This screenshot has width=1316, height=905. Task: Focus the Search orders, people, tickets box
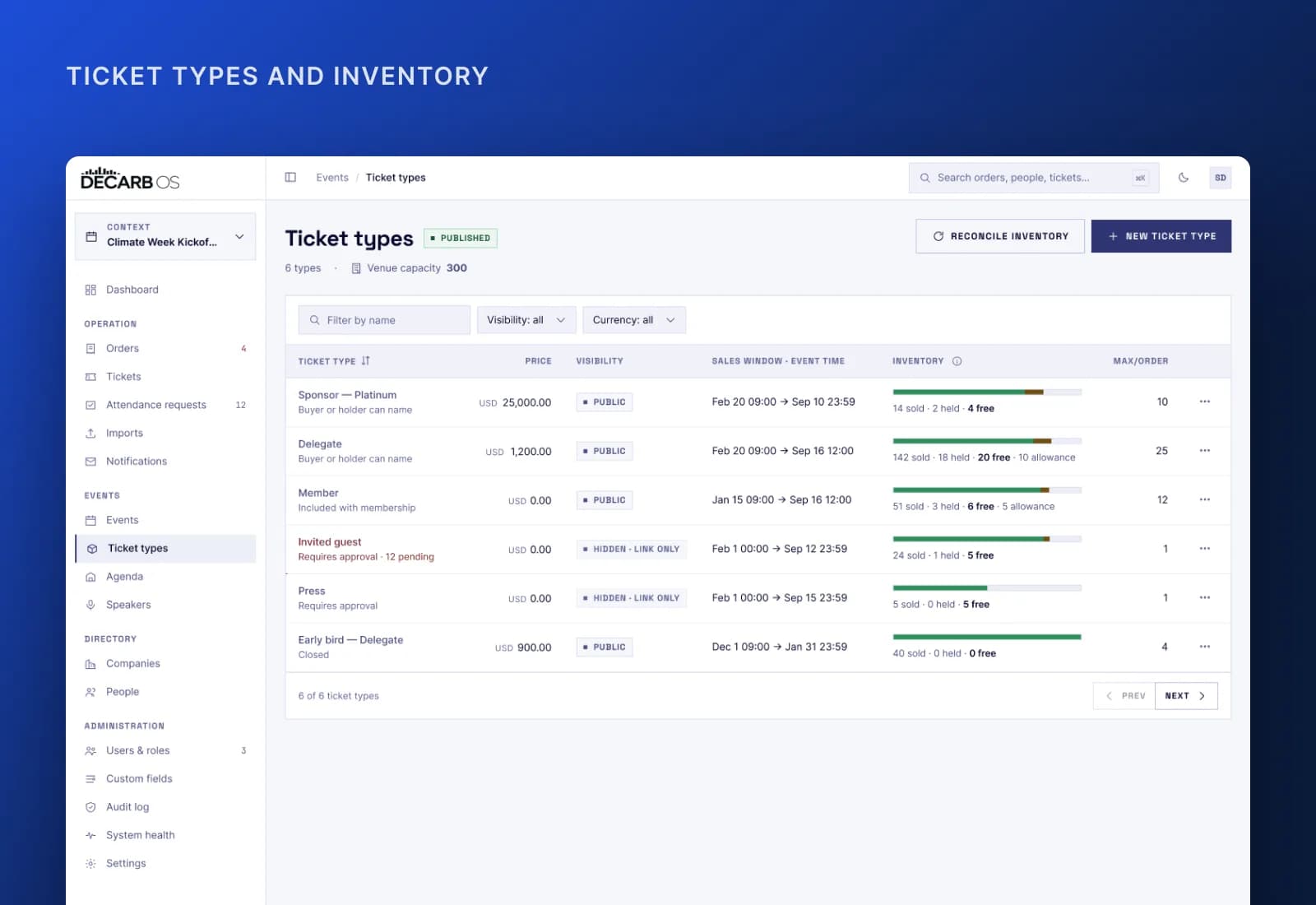pyautogui.click(x=1034, y=178)
